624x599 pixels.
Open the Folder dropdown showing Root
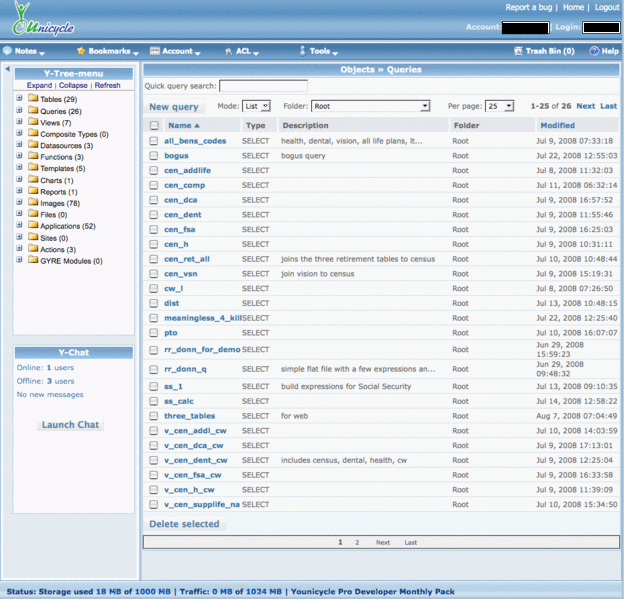point(369,106)
